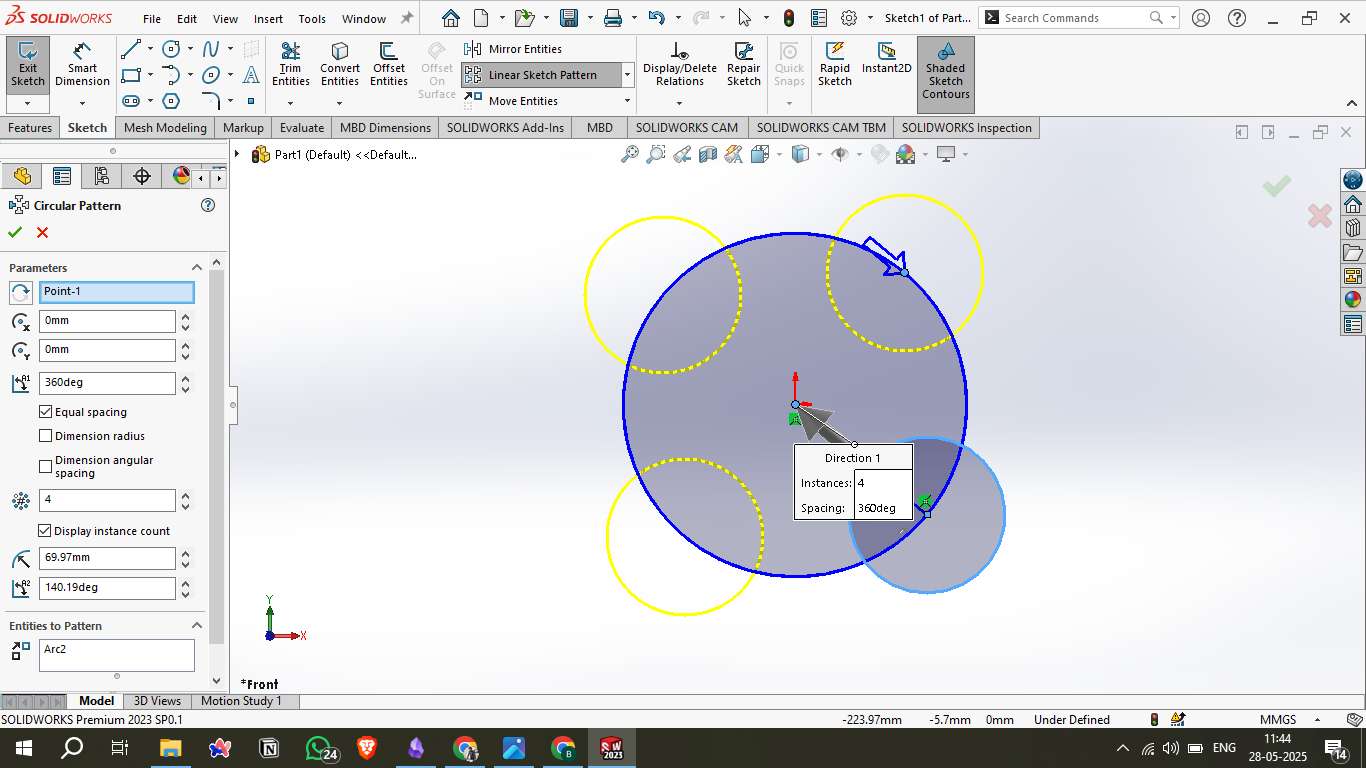The width and height of the screenshot is (1366, 768).
Task: Click the Arc2 entities selection box
Action: [x=117, y=656]
